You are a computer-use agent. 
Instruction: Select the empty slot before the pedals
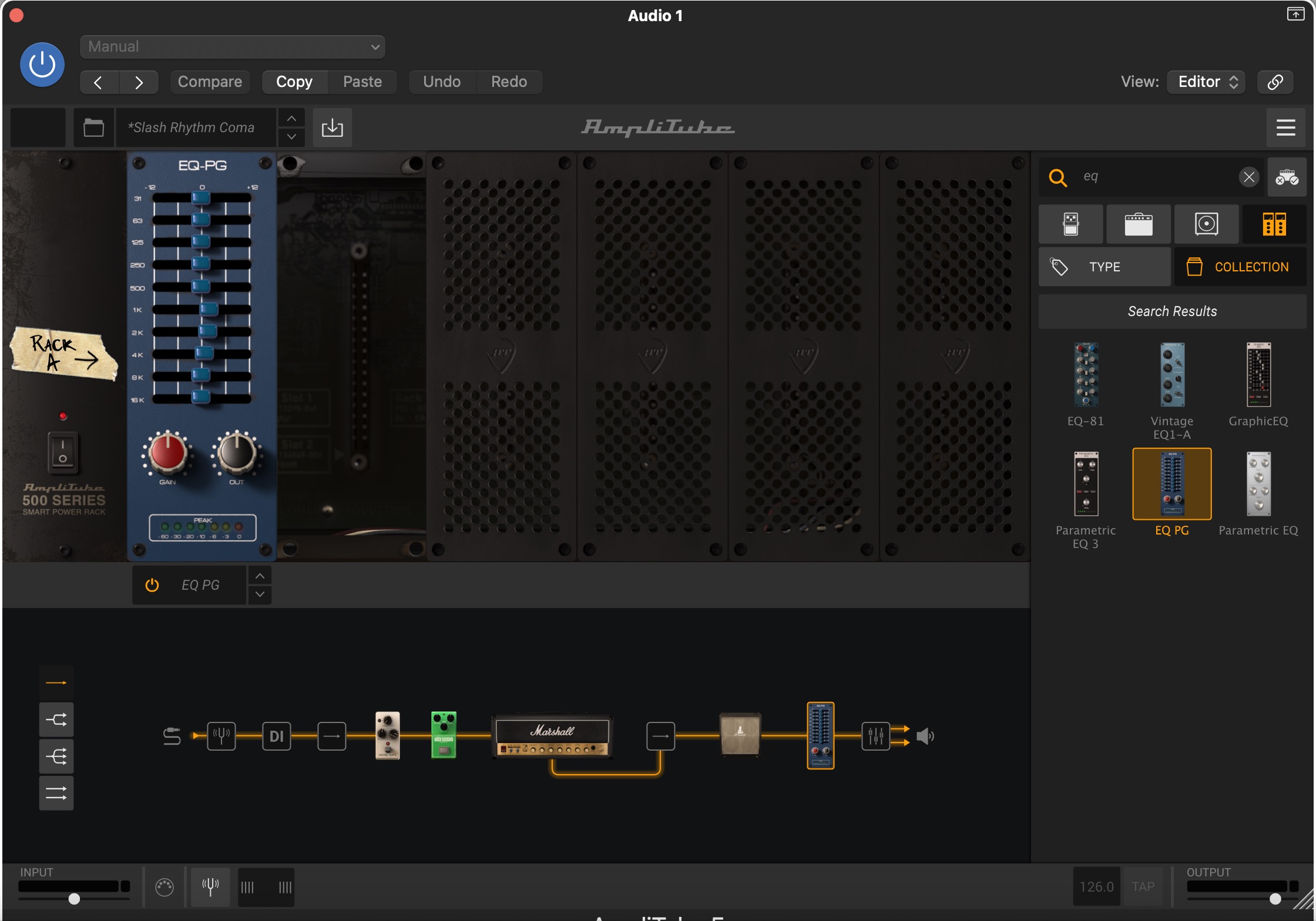pyautogui.click(x=332, y=736)
